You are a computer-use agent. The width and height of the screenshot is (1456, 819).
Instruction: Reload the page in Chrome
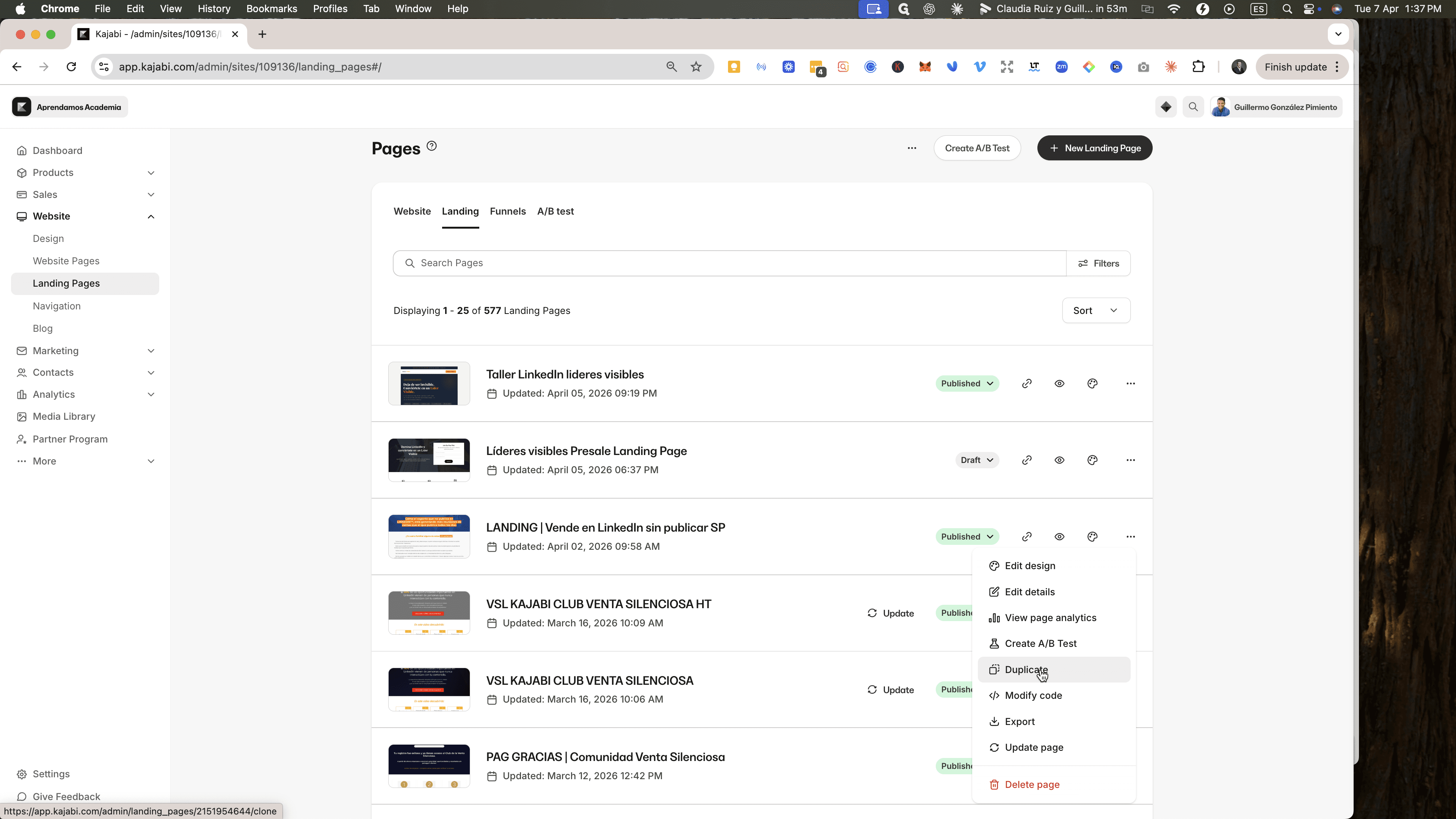click(x=71, y=67)
